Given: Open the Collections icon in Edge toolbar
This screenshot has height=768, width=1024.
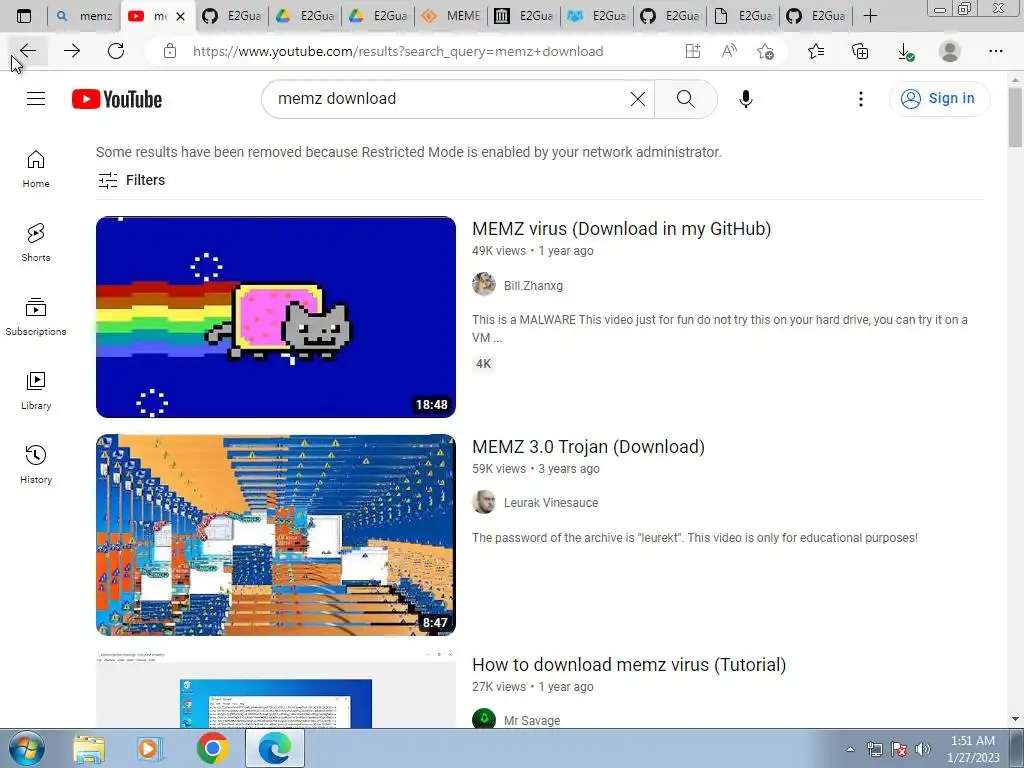Looking at the screenshot, I should click(860, 51).
